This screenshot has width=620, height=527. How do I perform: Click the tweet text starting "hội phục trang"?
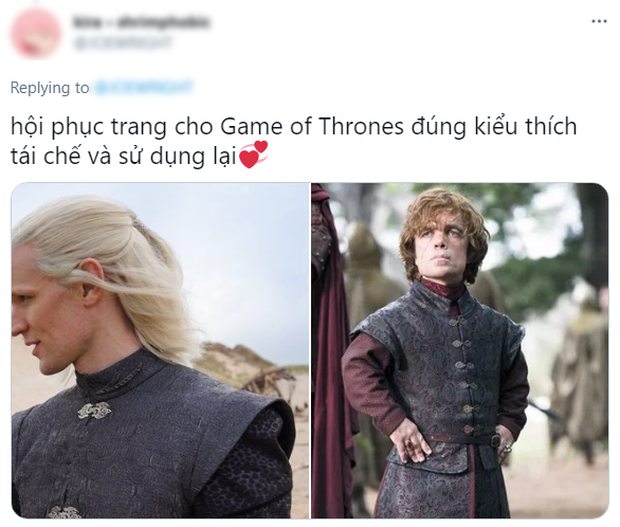[x=293, y=141]
